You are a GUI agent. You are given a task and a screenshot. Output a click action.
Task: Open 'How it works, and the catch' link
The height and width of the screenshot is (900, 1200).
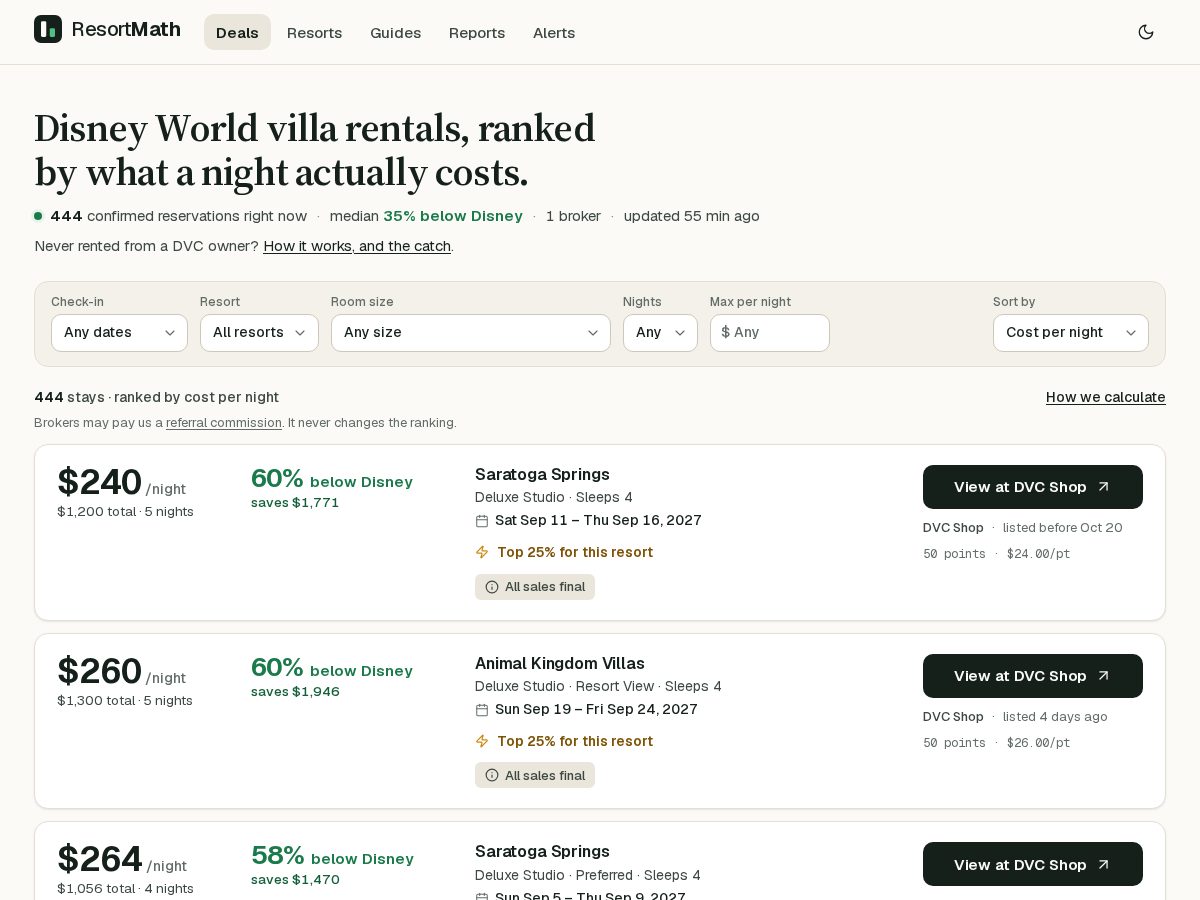pos(357,246)
